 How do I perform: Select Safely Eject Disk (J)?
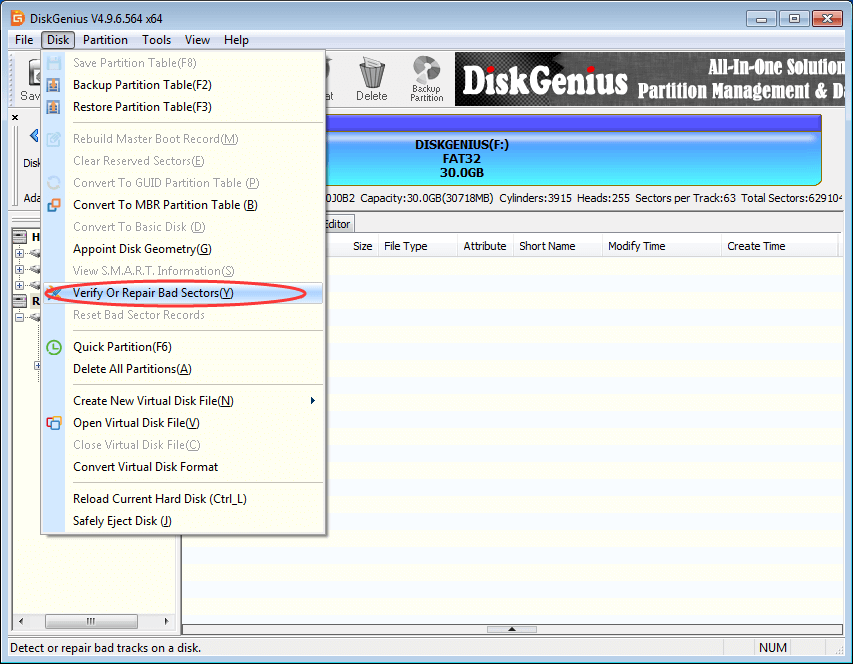click(x=183, y=521)
